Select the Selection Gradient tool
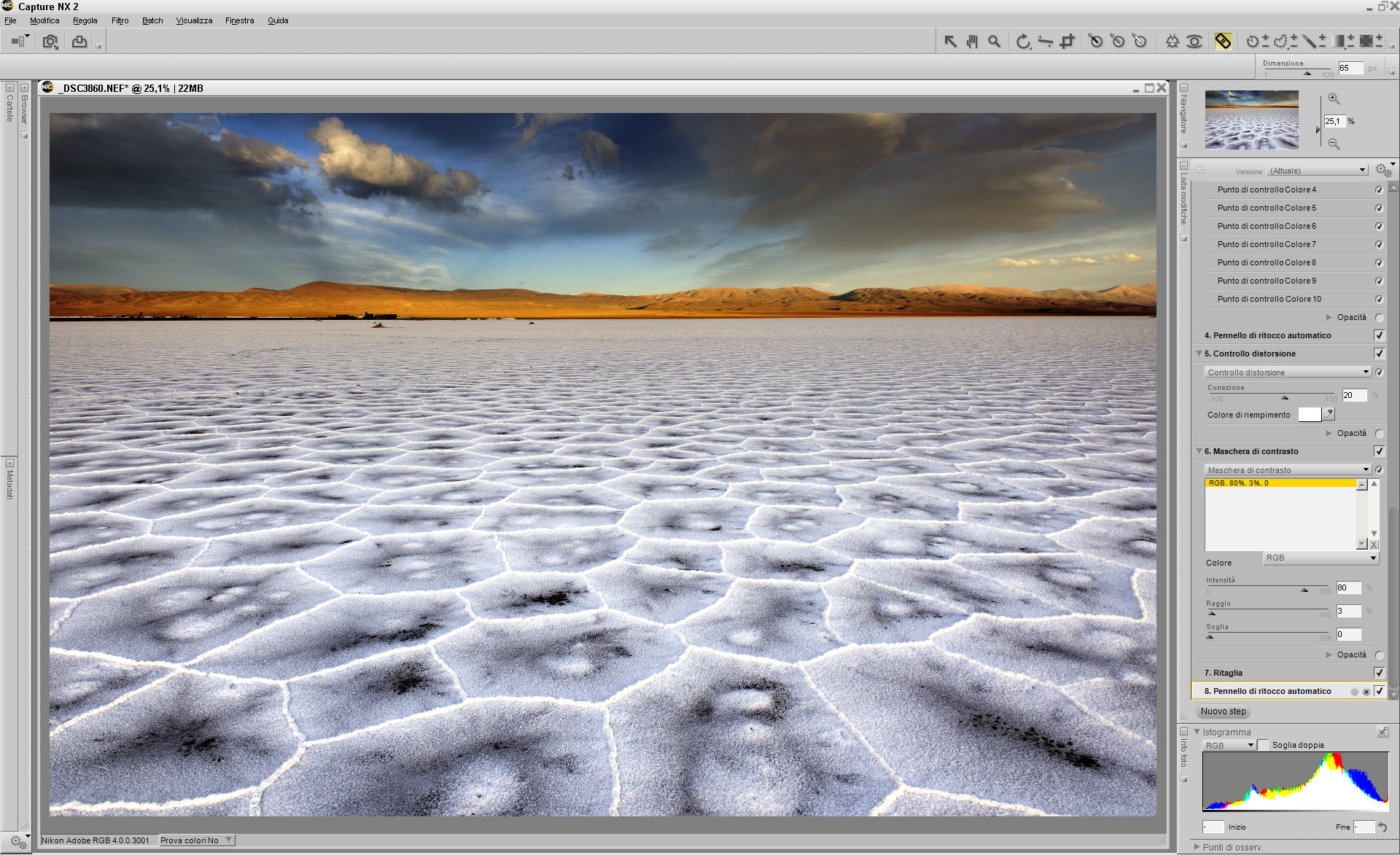Screen dimensions: 1400x855 (x=1339, y=42)
